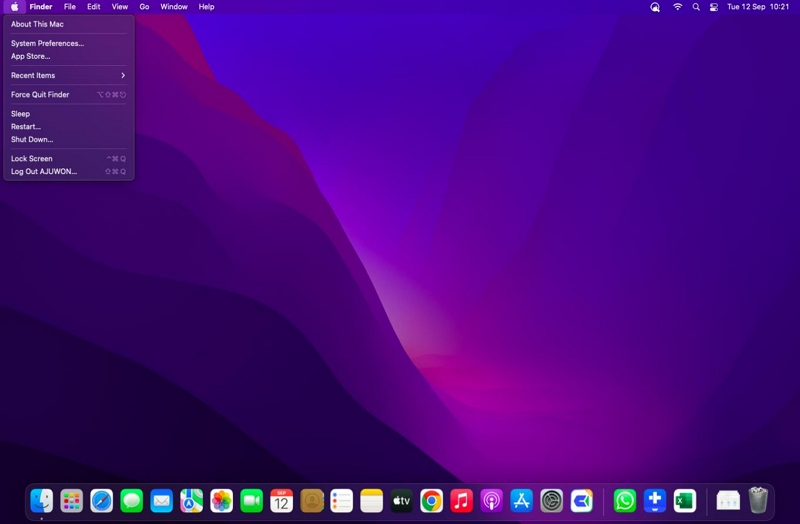The image size is (800, 524).
Task: Launch the blue plus app icon in Dock
Action: pos(655,501)
